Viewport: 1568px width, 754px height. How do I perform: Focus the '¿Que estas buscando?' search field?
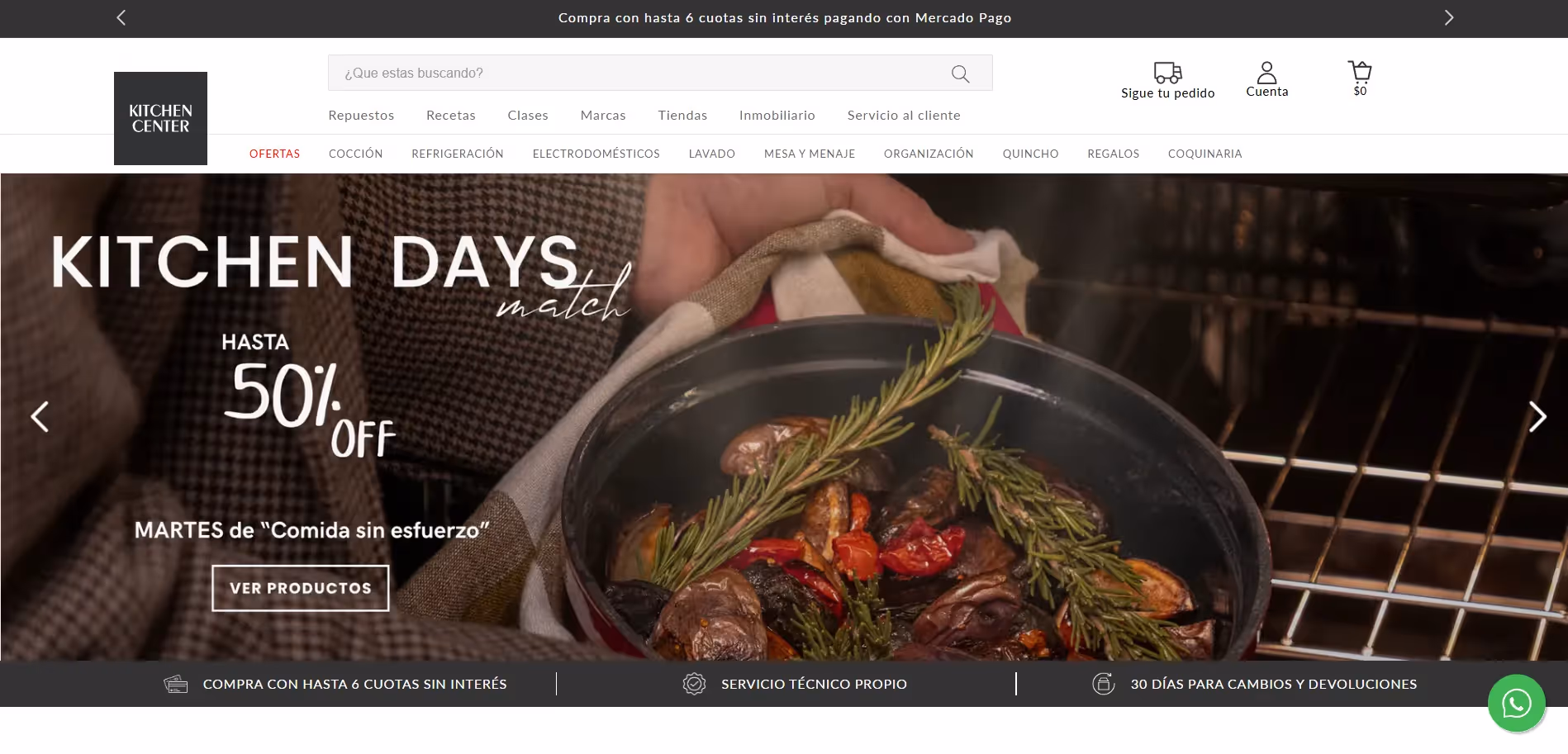(x=660, y=73)
